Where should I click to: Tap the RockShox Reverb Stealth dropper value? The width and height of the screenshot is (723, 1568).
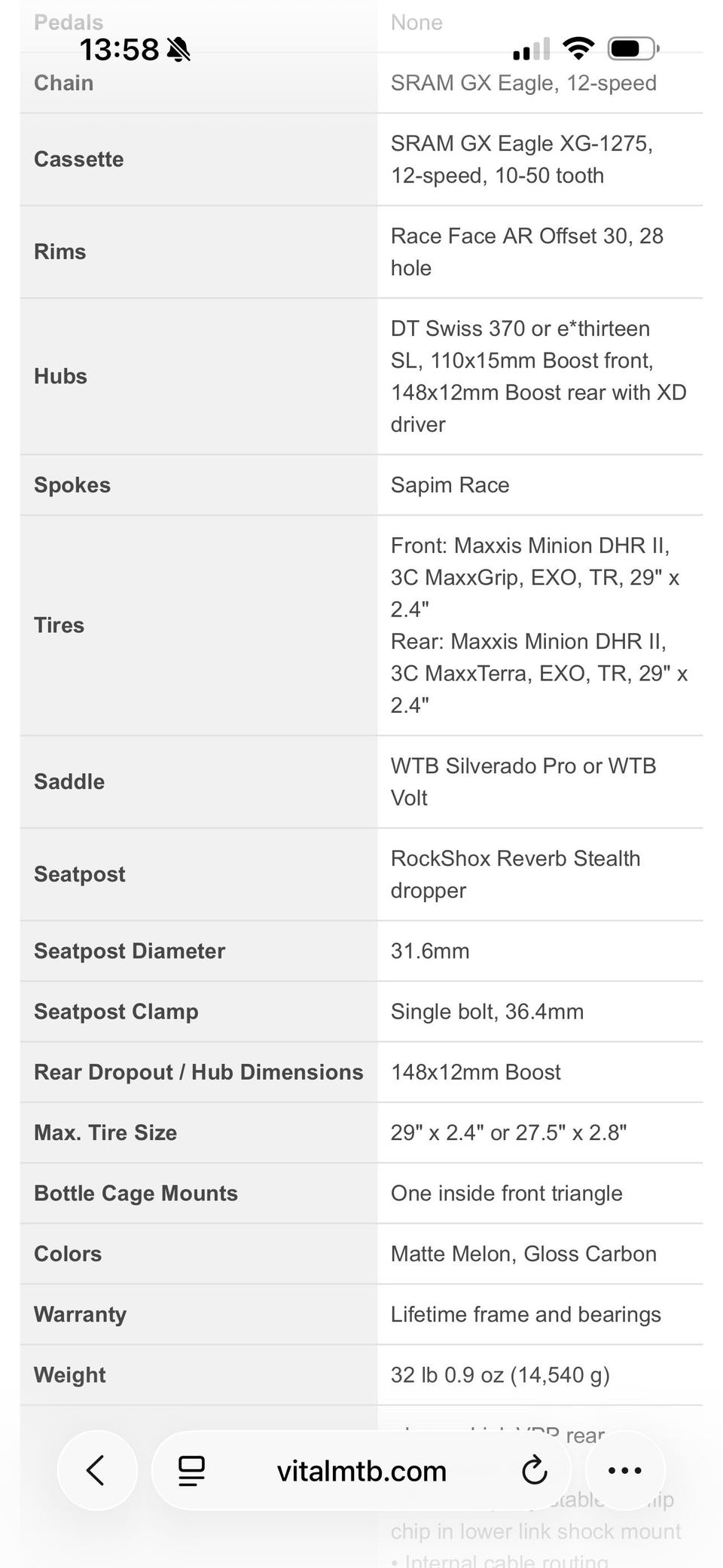tap(515, 874)
